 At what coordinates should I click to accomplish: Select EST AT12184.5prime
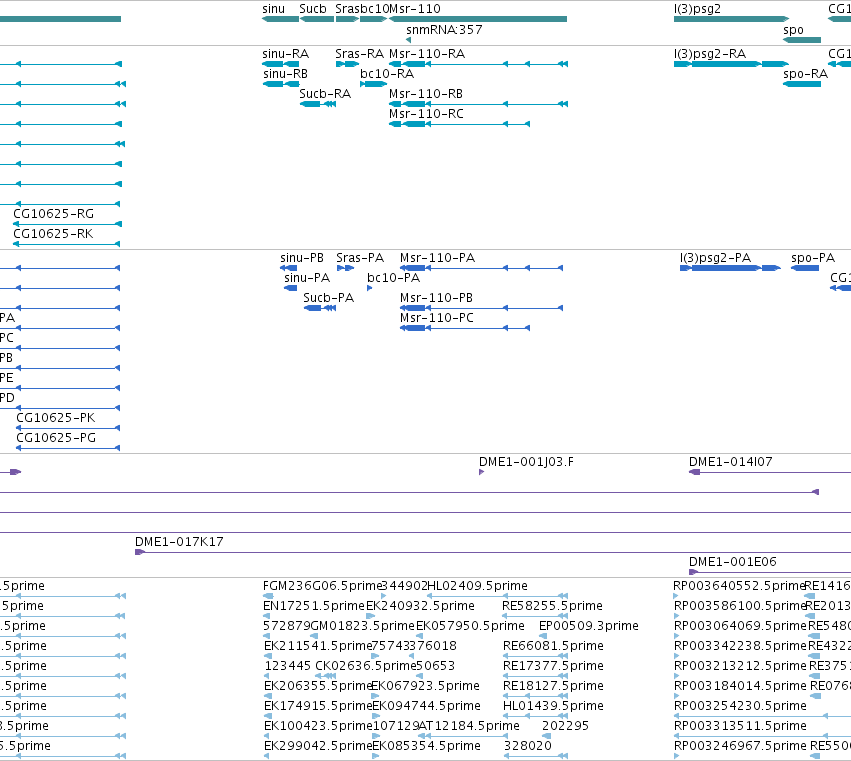point(469,727)
